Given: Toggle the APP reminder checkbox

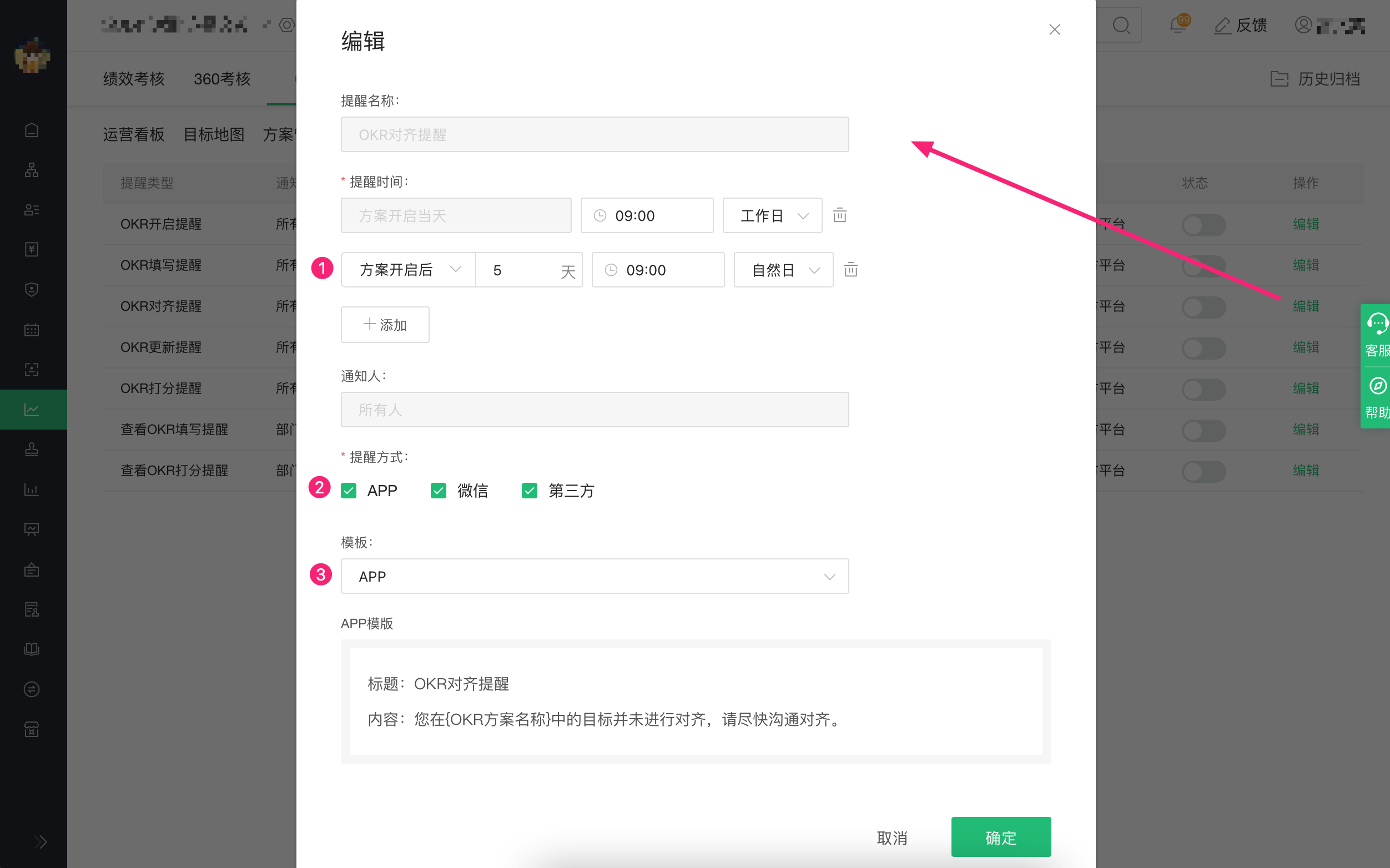Looking at the screenshot, I should pos(349,491).
